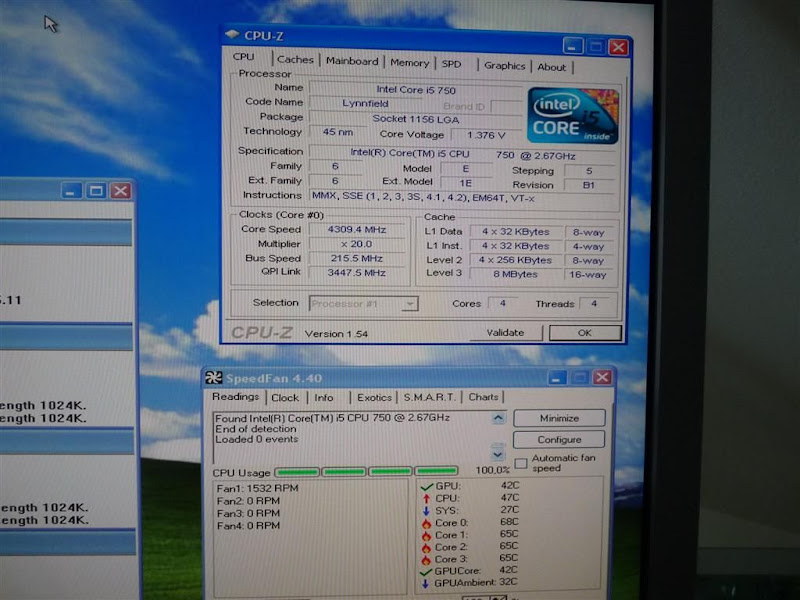
Task: Click the SpeedFan title bar fan icon
Action: (213, 378)
